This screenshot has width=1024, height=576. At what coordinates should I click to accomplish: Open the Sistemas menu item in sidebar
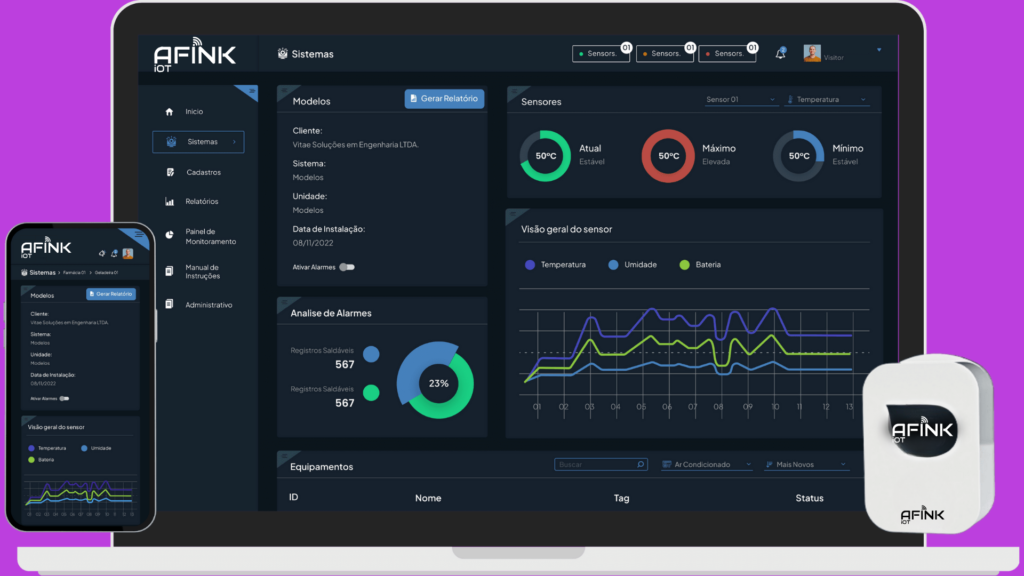tap(198, 142)
